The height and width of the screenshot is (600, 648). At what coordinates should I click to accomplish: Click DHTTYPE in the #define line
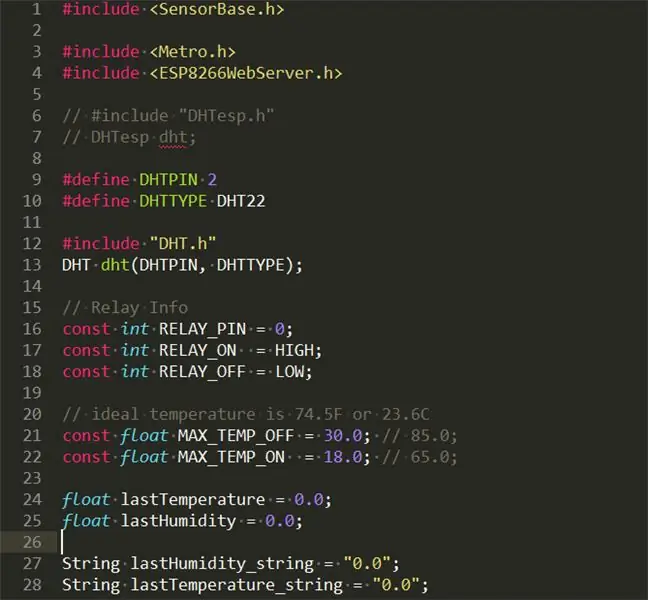tap(173, 201)
